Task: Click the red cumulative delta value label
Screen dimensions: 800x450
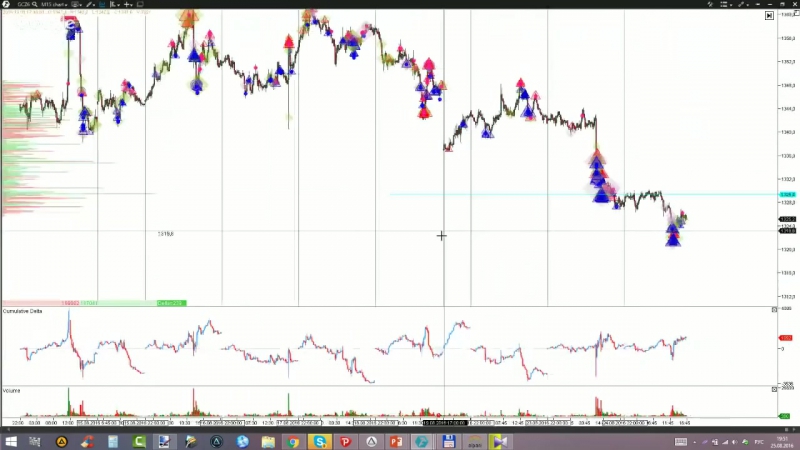Action: [x=786, y=338]
